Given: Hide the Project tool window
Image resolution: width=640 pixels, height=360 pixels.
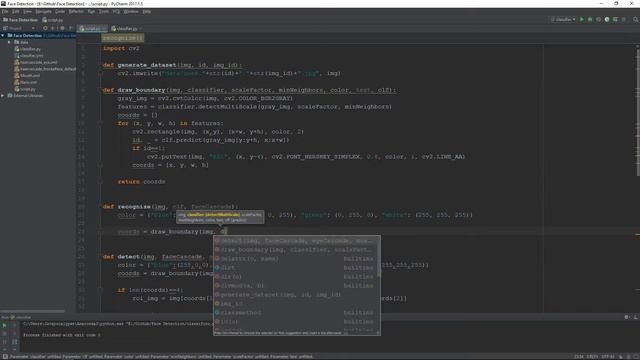Looking at the screenshot, I should click(71, 29).
